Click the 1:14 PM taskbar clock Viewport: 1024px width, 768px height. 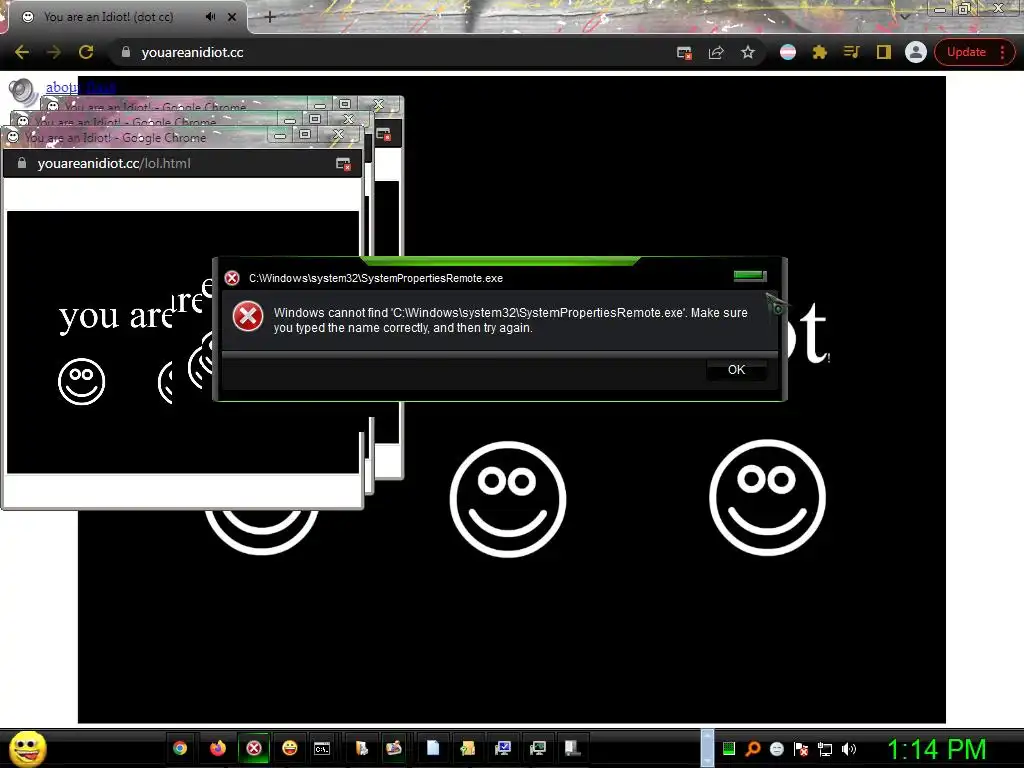[x=936, y=749]
